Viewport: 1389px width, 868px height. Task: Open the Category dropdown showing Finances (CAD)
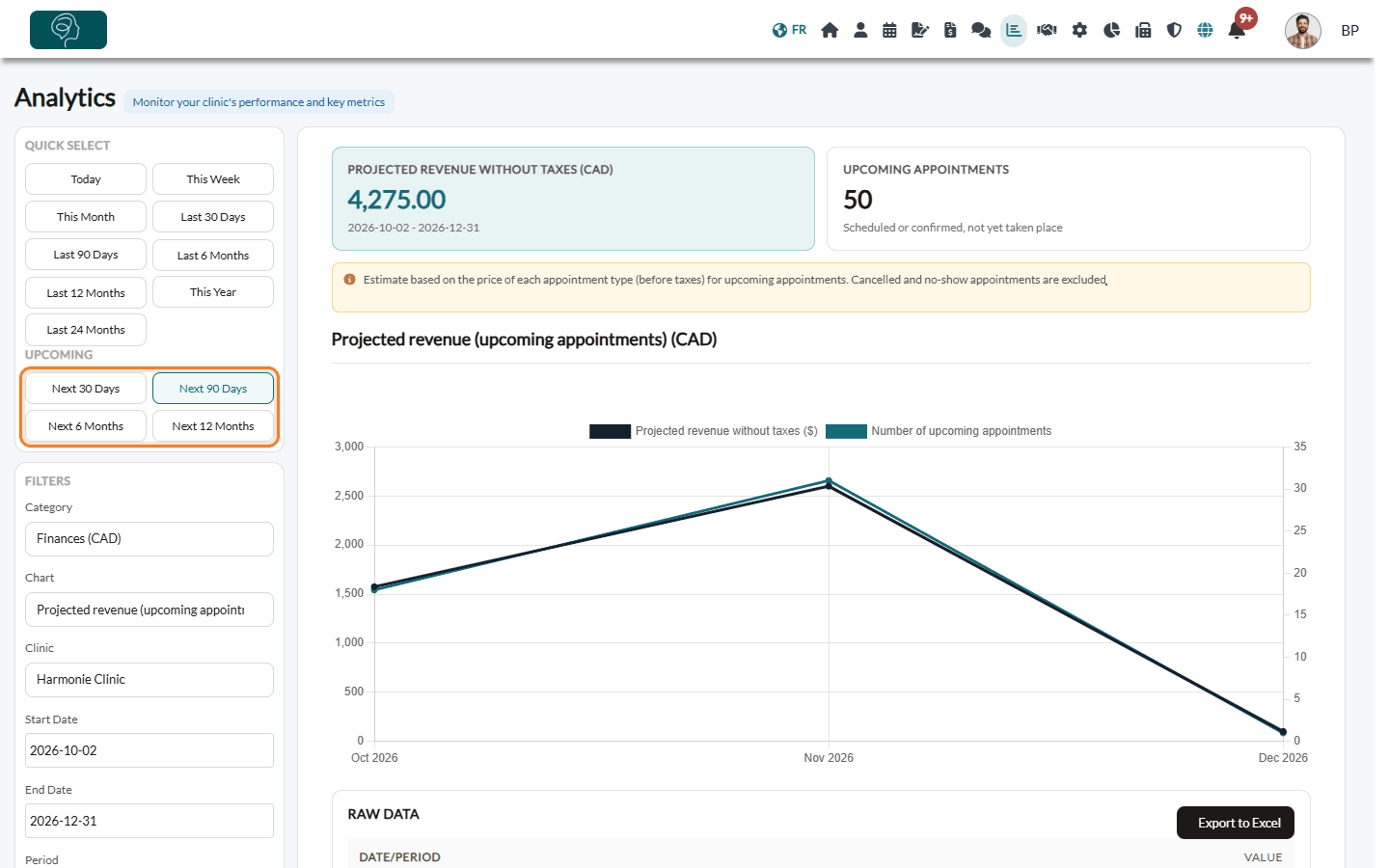click(150, 539)
